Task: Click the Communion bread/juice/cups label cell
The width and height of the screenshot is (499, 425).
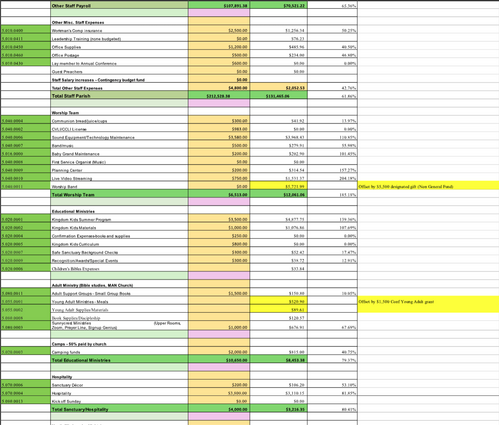Action: pos(119,121)
